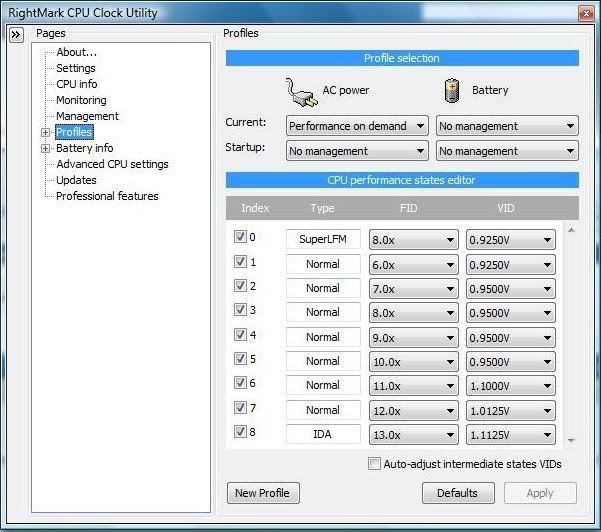The height and width of the screenshot is (532, 601).
Task: Uncheck the index 0 state checkbox
Action: pyautogui.click(x=240, y=236)
